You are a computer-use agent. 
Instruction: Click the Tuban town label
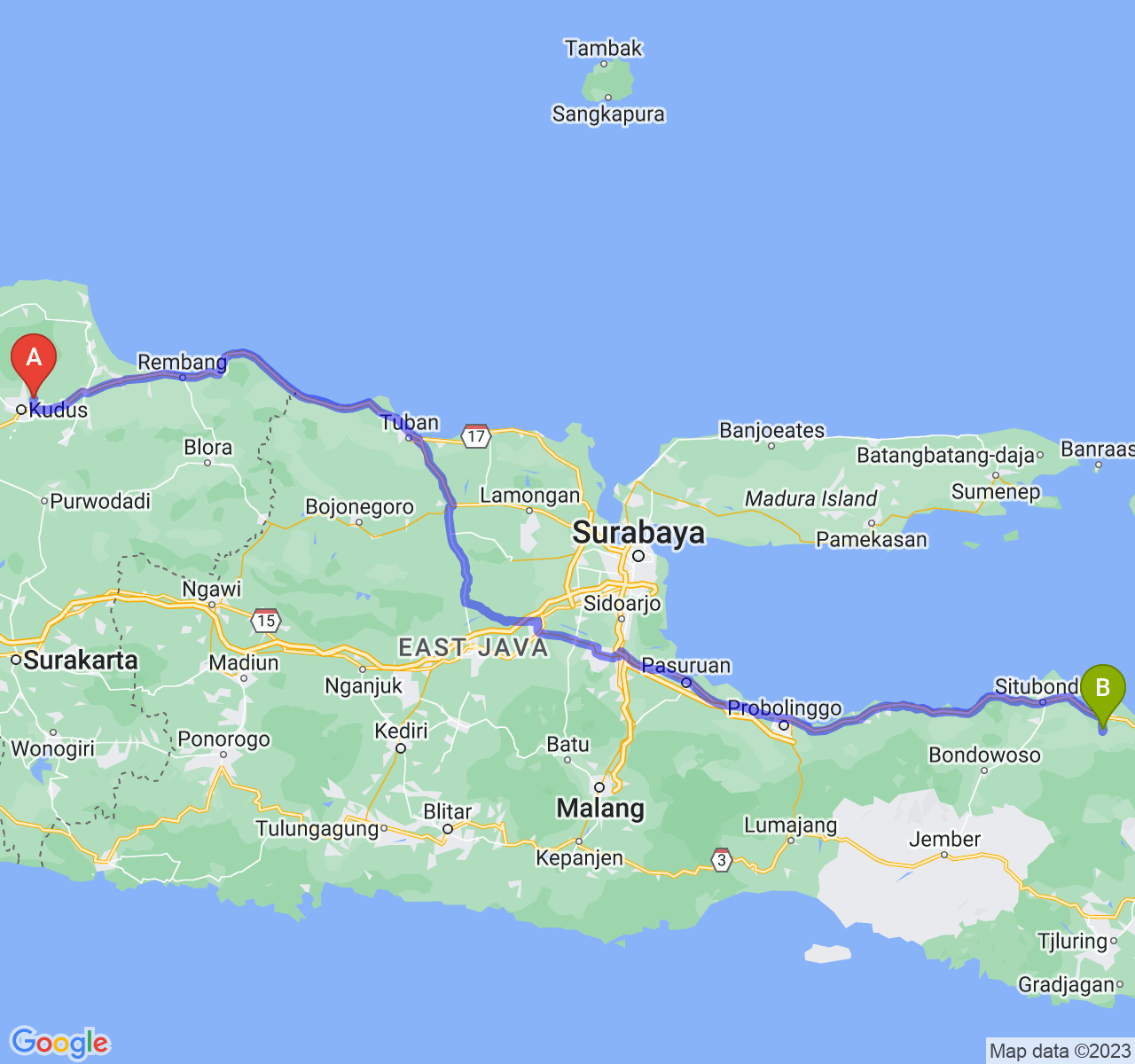tap(410, 422)
